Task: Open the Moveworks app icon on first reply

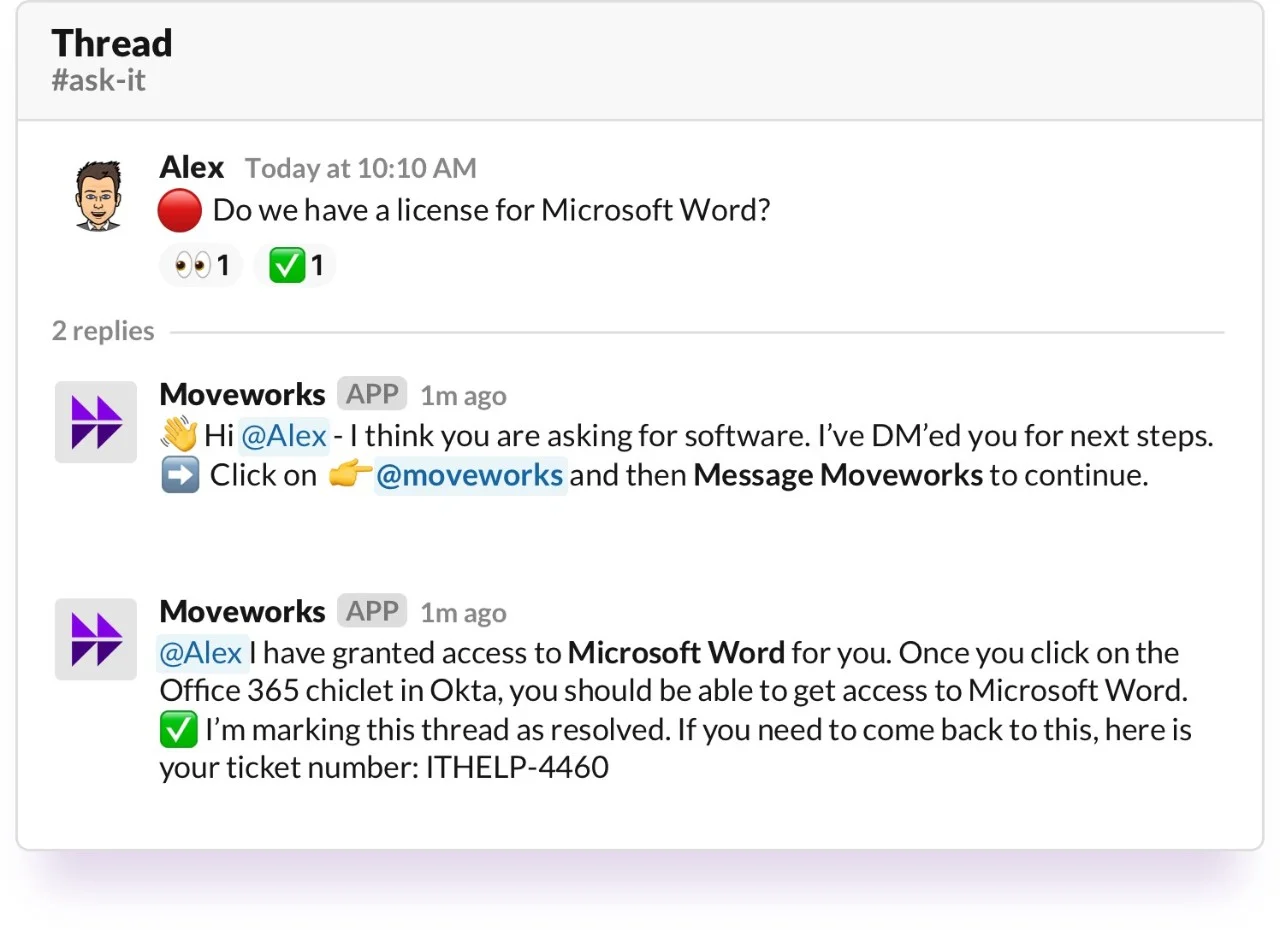Action: point(96,422)
